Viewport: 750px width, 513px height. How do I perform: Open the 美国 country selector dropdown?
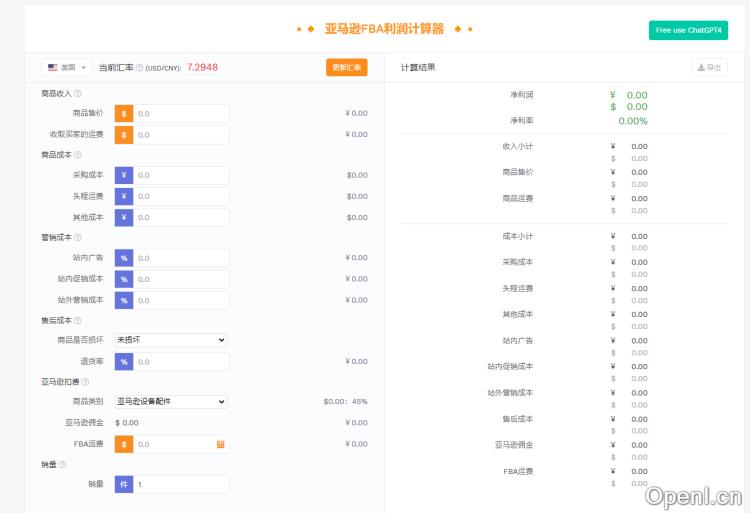click(66, 67)
